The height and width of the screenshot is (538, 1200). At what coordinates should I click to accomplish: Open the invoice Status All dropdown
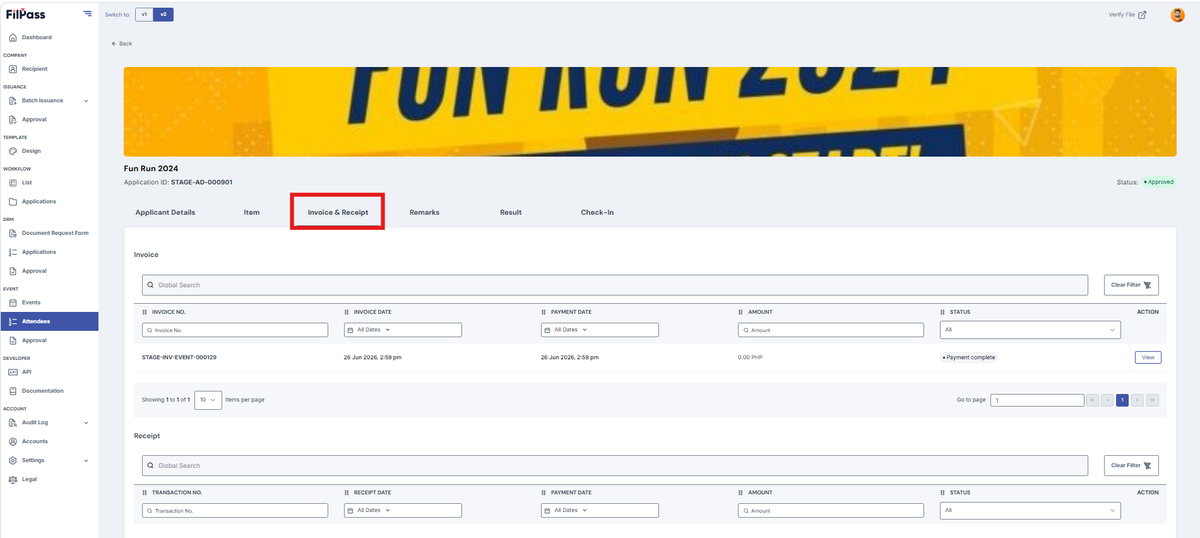point(1030,330)
